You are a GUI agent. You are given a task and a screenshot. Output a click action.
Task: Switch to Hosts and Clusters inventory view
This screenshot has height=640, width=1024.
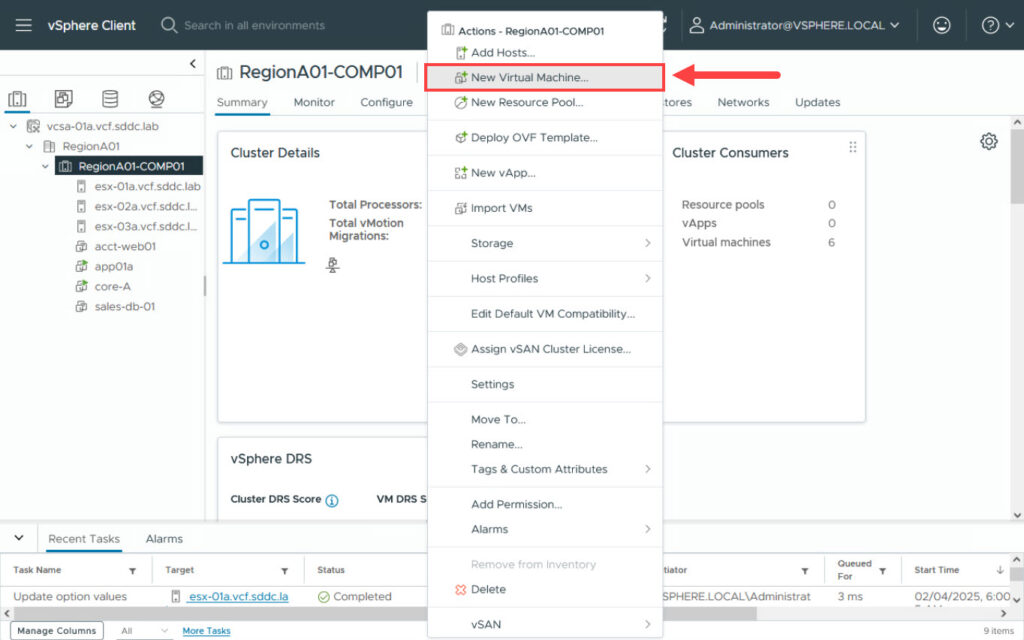tap(18, 99)
